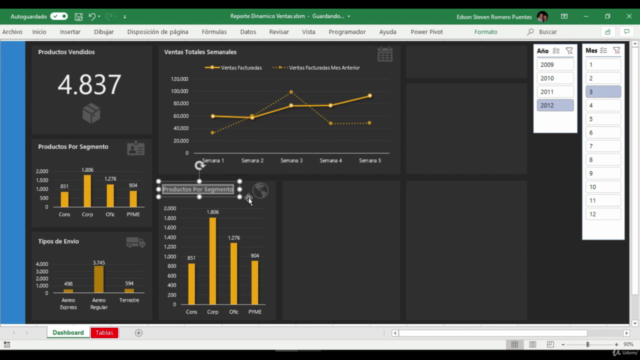Open the Fórmulas tab
The width and height of the screenshot is (640, 360).
tap(214, 31)
